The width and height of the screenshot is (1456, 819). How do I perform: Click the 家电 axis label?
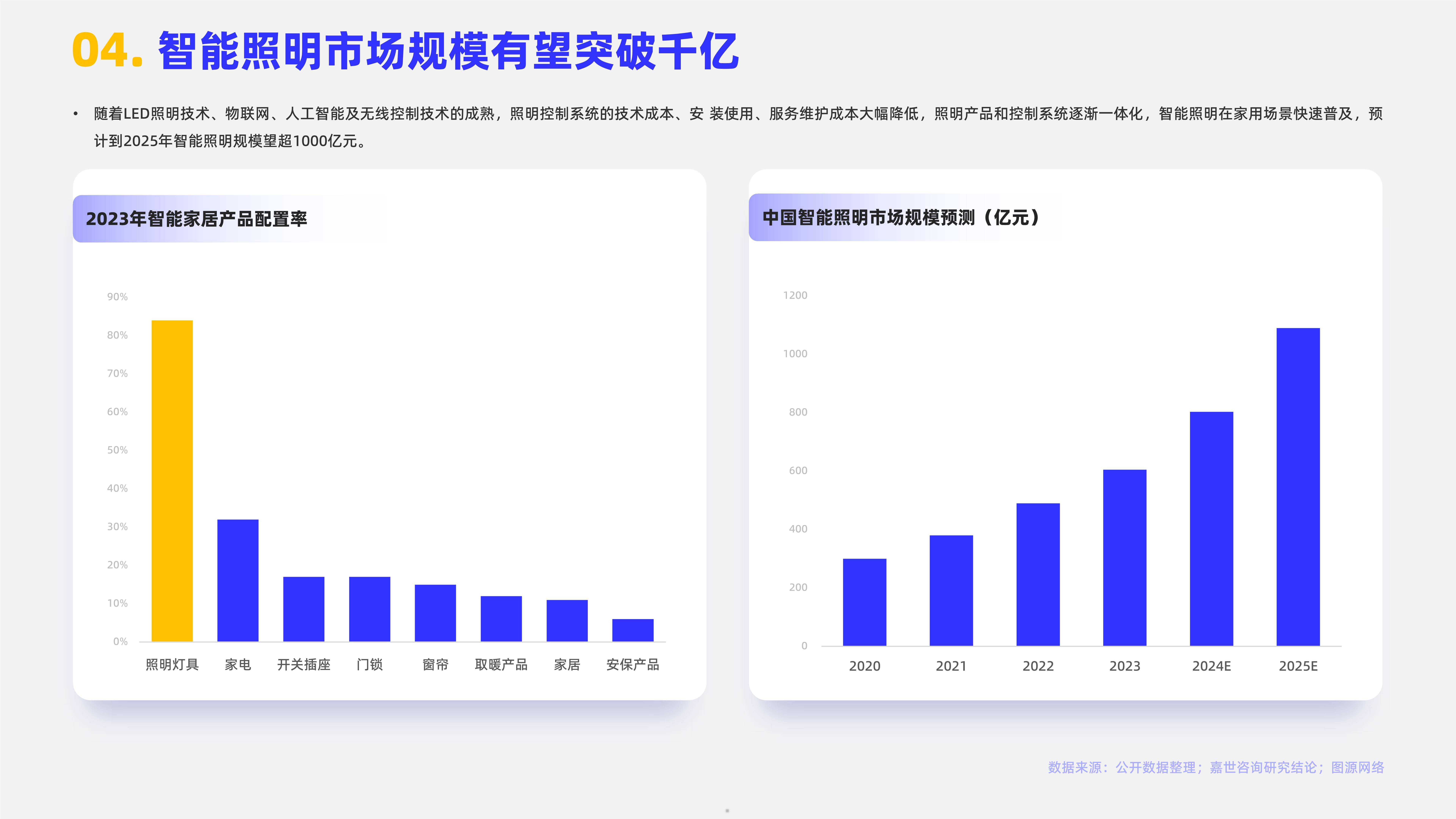pos(238,665)
